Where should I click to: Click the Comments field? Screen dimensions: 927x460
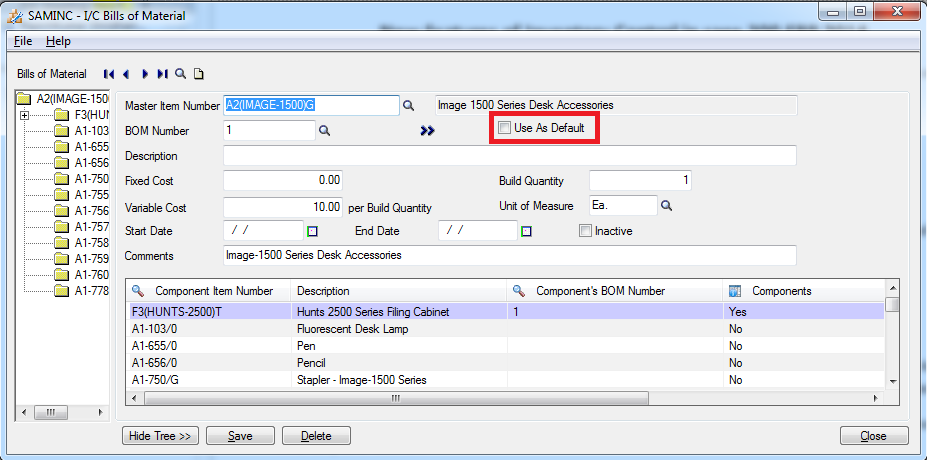pos(510,255)
